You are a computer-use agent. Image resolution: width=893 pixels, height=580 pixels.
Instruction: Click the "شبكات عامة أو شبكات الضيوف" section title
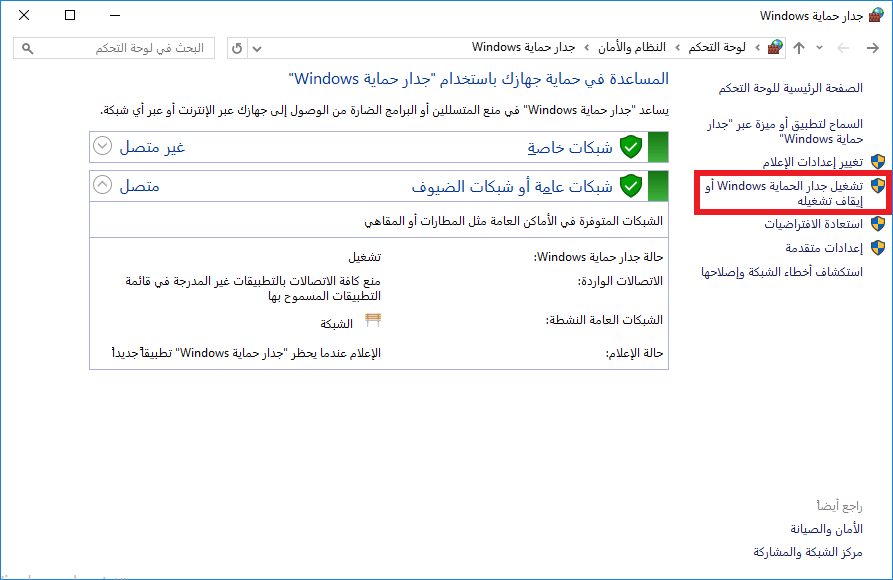coord(512,186)
